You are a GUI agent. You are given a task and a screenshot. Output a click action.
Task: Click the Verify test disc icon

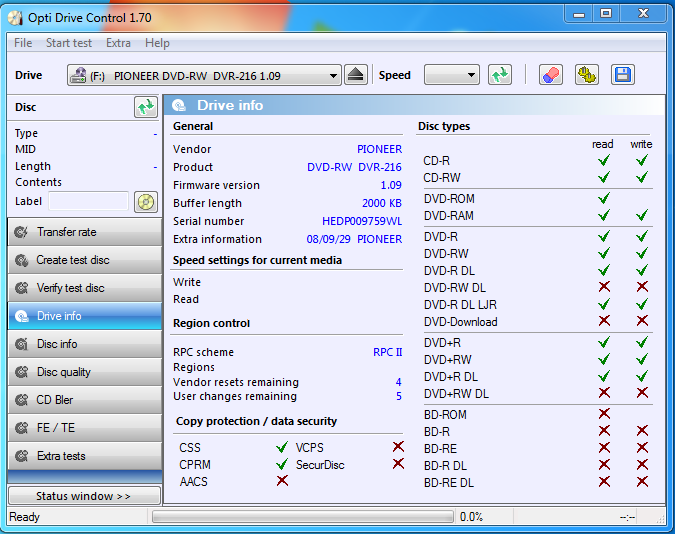(x=21, y=288)
